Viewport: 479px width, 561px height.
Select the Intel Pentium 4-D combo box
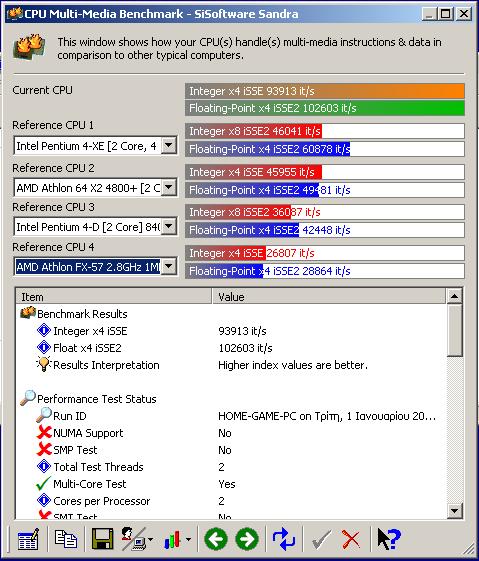(x=95, y=226)
